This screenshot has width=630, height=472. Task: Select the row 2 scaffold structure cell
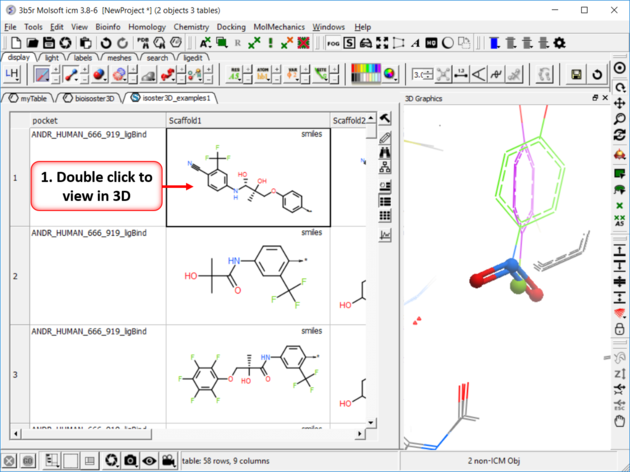pyautogui.click(x=247, y=275)
